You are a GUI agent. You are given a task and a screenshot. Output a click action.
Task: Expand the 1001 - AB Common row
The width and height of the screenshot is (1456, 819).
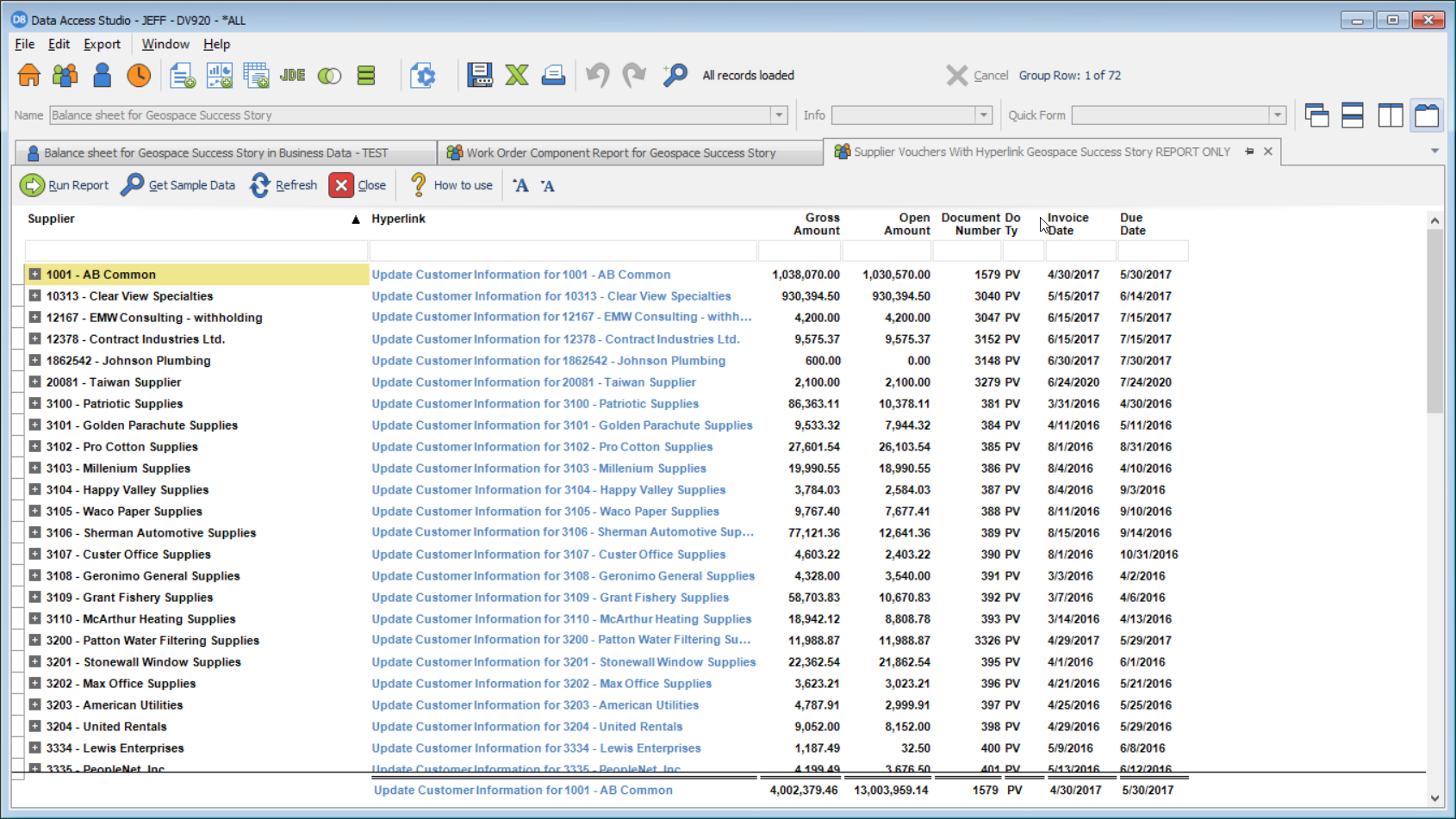(x=34, y=275)
